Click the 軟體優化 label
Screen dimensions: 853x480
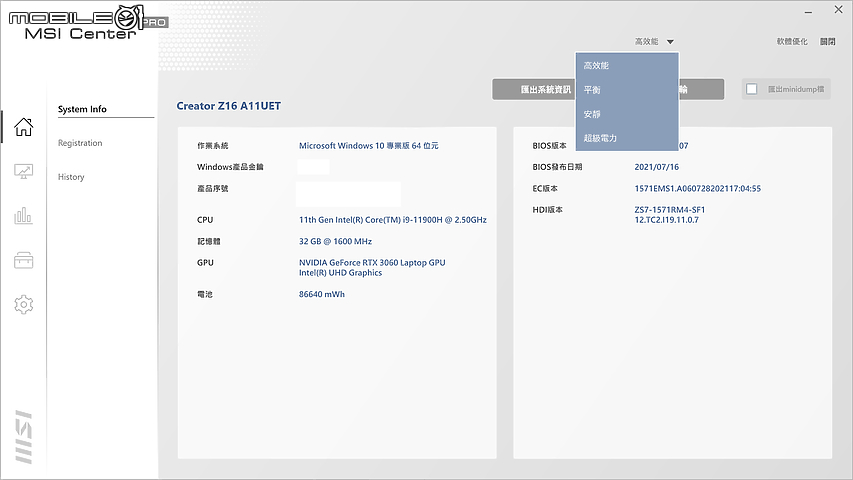point(792,41)
